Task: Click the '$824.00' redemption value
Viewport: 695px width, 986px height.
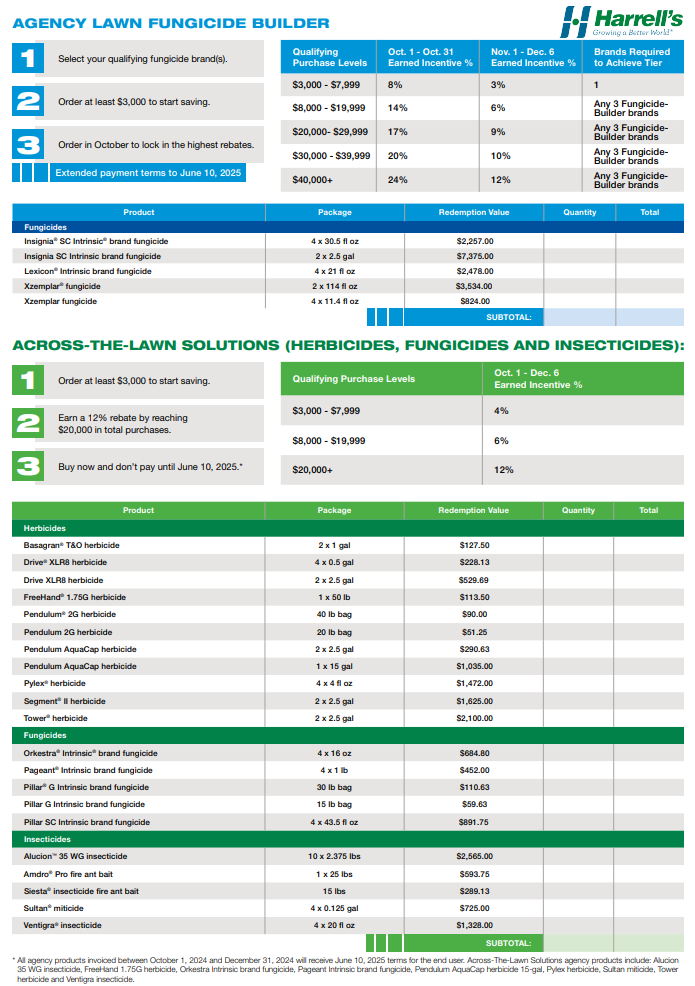Action: (x=474, y=301)
